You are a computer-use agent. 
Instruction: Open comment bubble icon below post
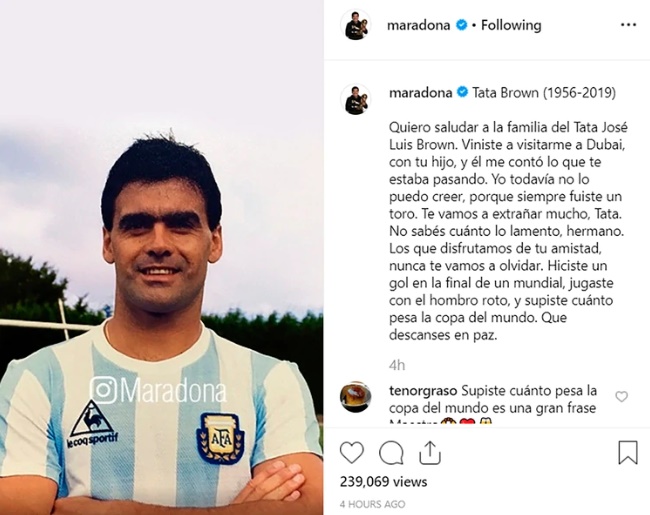(x=391, y=452)
